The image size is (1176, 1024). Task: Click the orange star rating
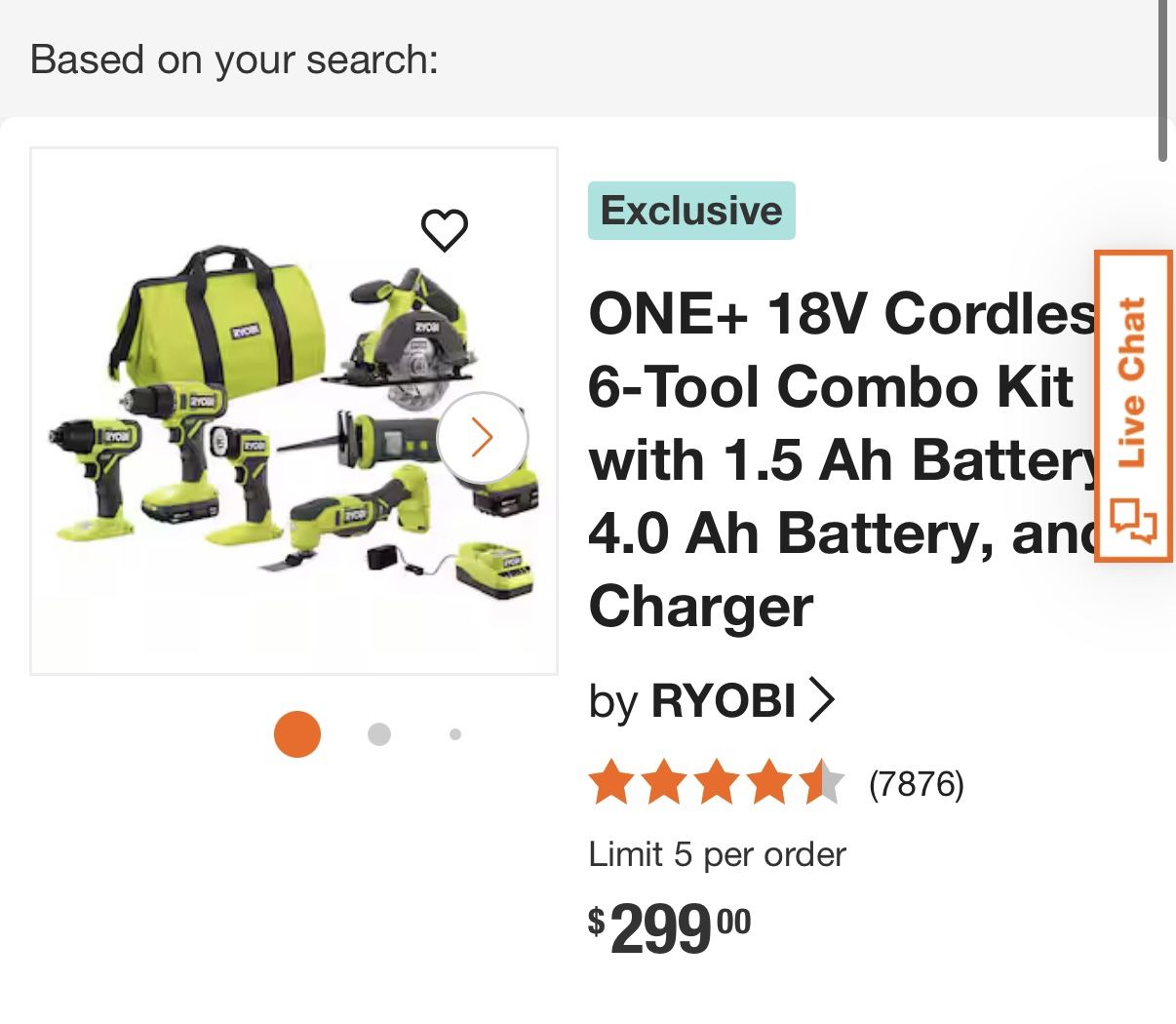click(x=716, y=782)
